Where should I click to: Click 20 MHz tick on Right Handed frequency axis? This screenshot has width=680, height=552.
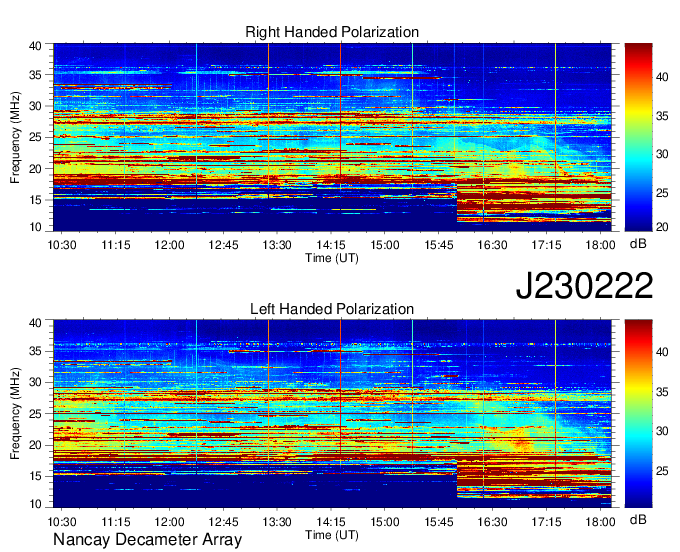coord(35,169)
